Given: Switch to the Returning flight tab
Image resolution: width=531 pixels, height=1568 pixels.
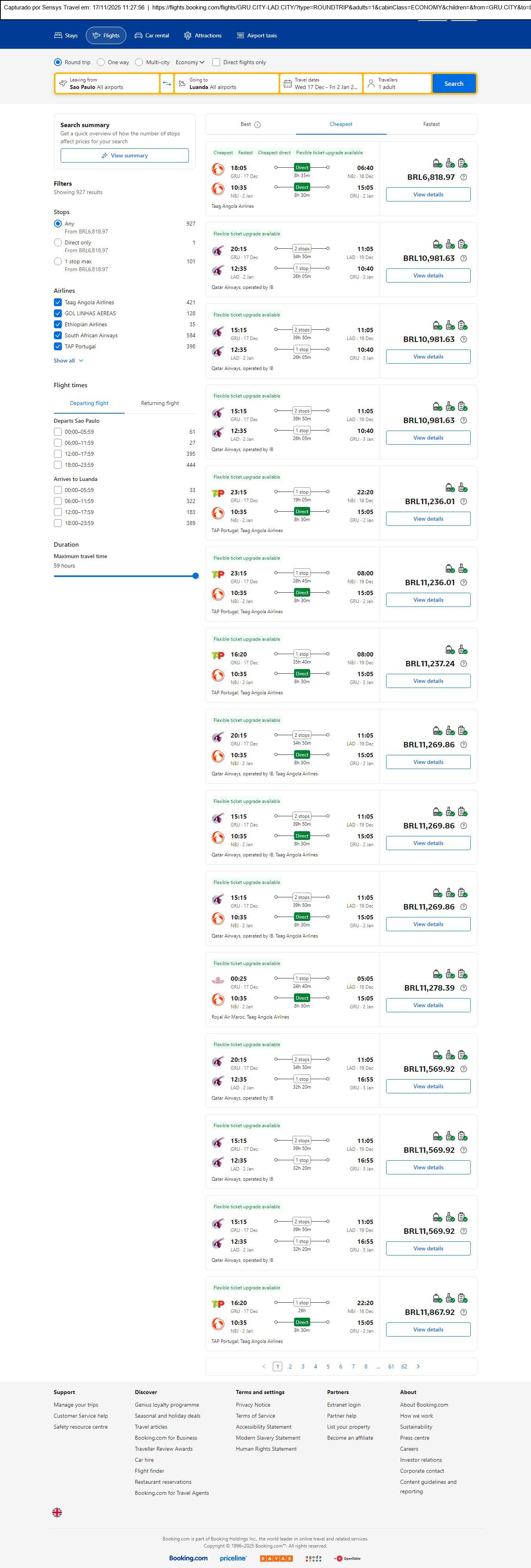Looking at the screenshot, I should [x=159, y=403].
